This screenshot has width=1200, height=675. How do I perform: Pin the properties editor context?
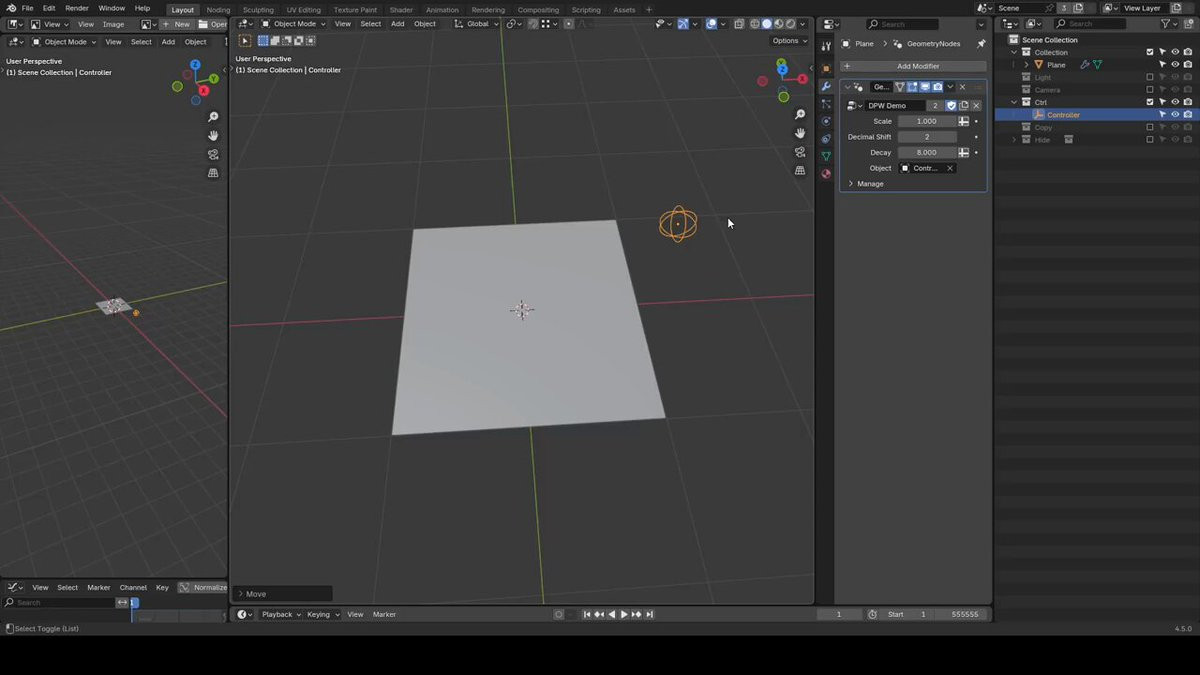coord(981,44)
